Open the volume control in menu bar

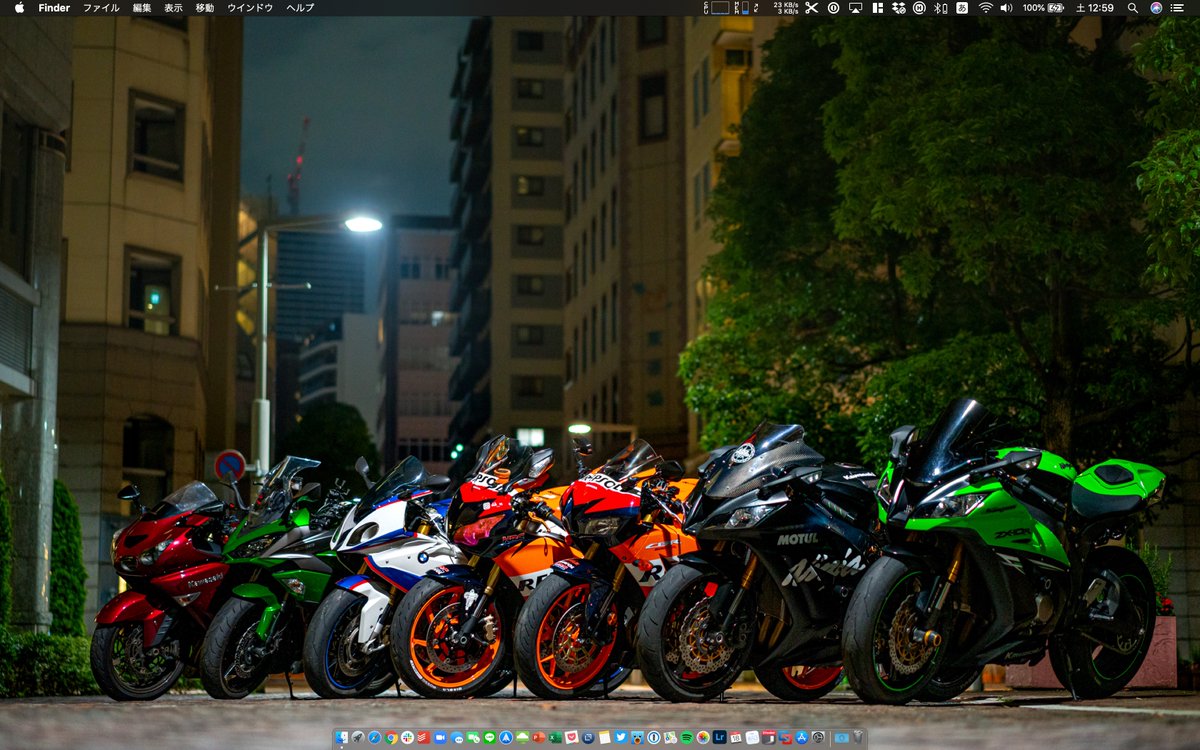(1006, 7)
